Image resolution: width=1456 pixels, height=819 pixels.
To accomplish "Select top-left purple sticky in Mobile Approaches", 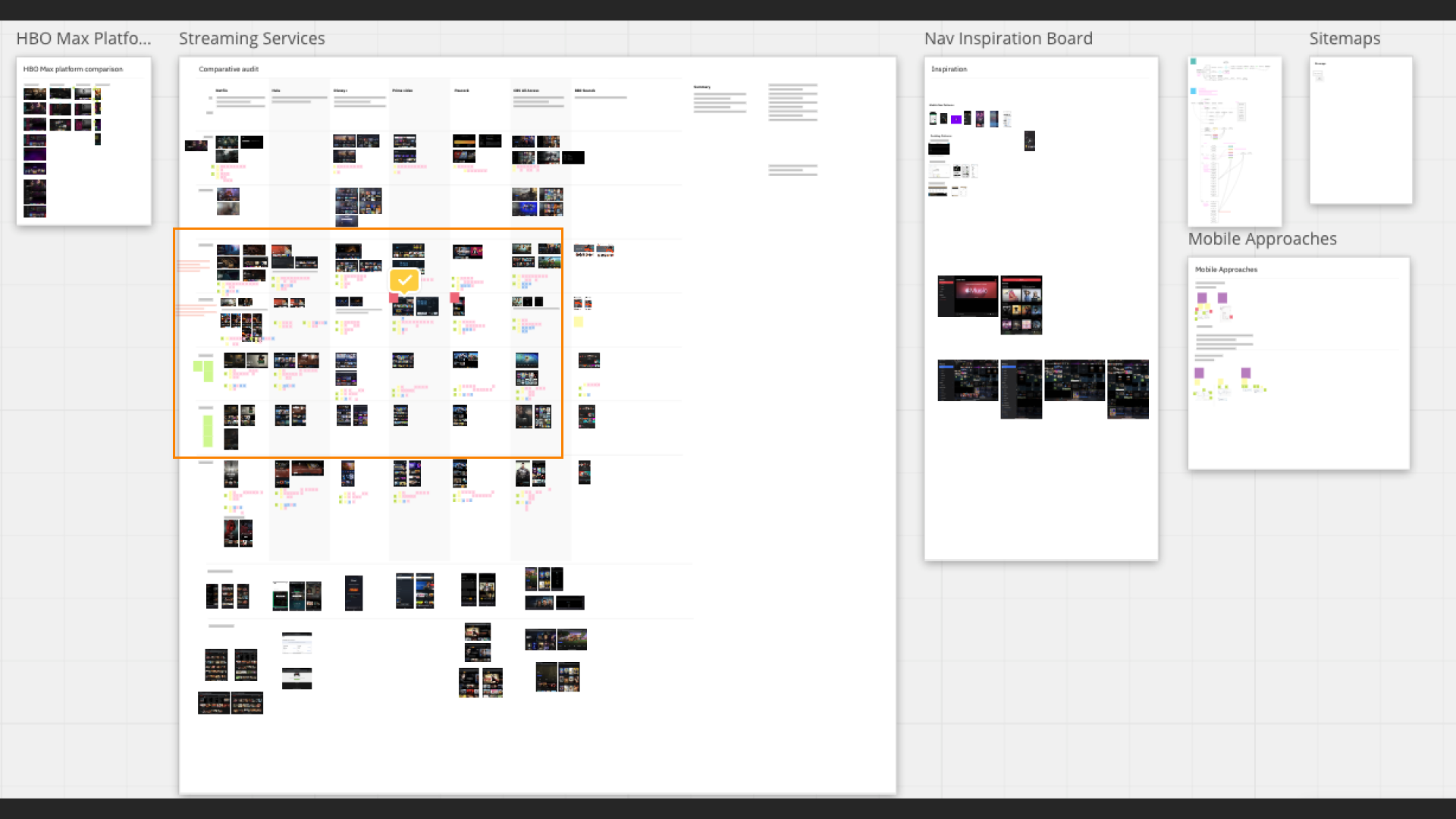I will point(1202,298).
